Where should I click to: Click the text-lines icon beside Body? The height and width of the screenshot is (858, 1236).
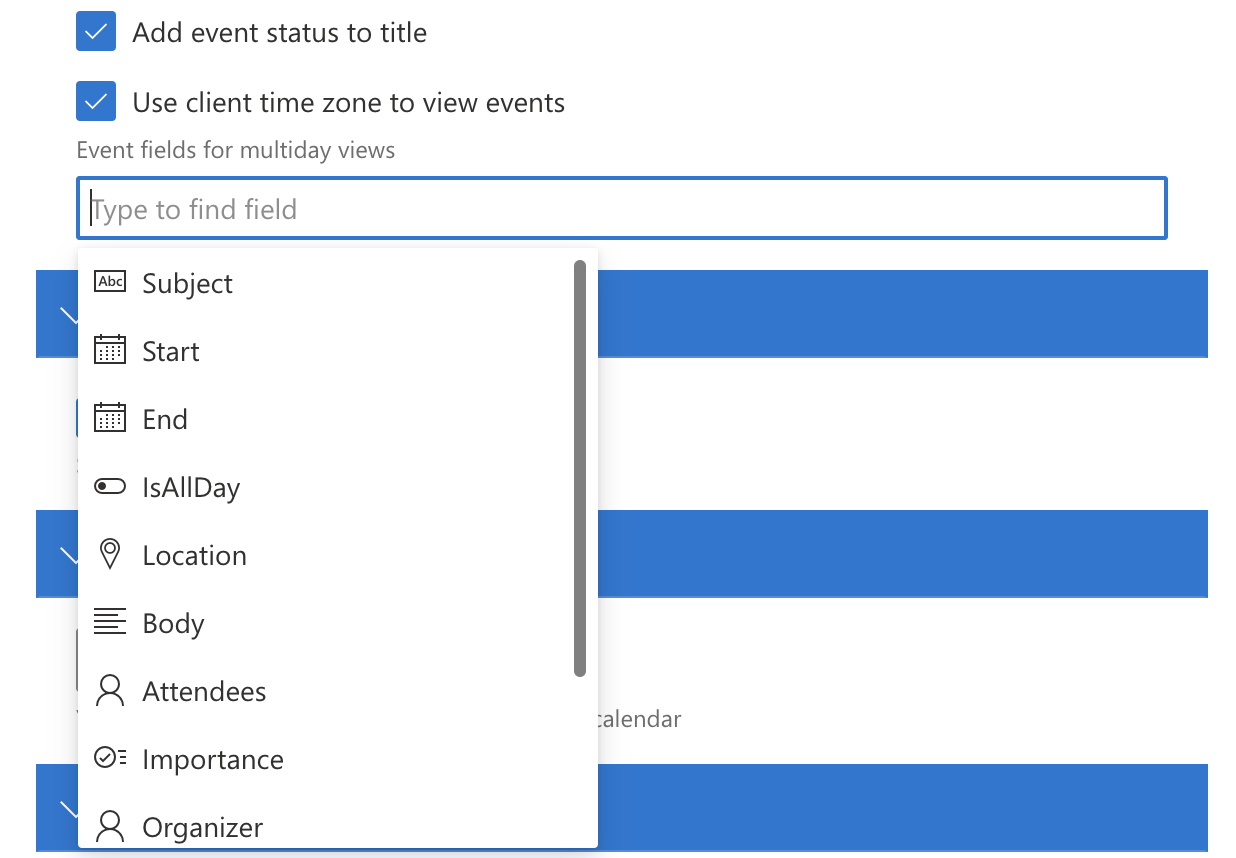[109, 622]
